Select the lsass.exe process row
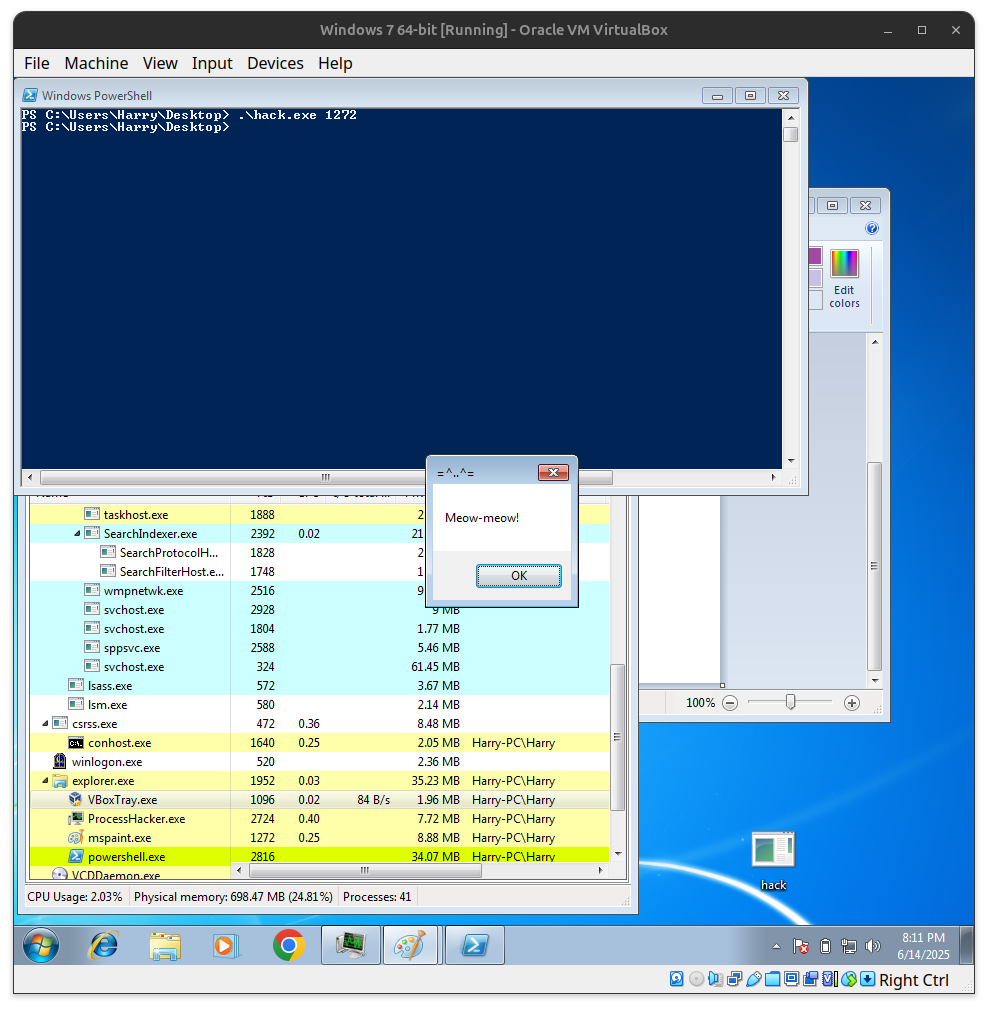 (319, 685)
